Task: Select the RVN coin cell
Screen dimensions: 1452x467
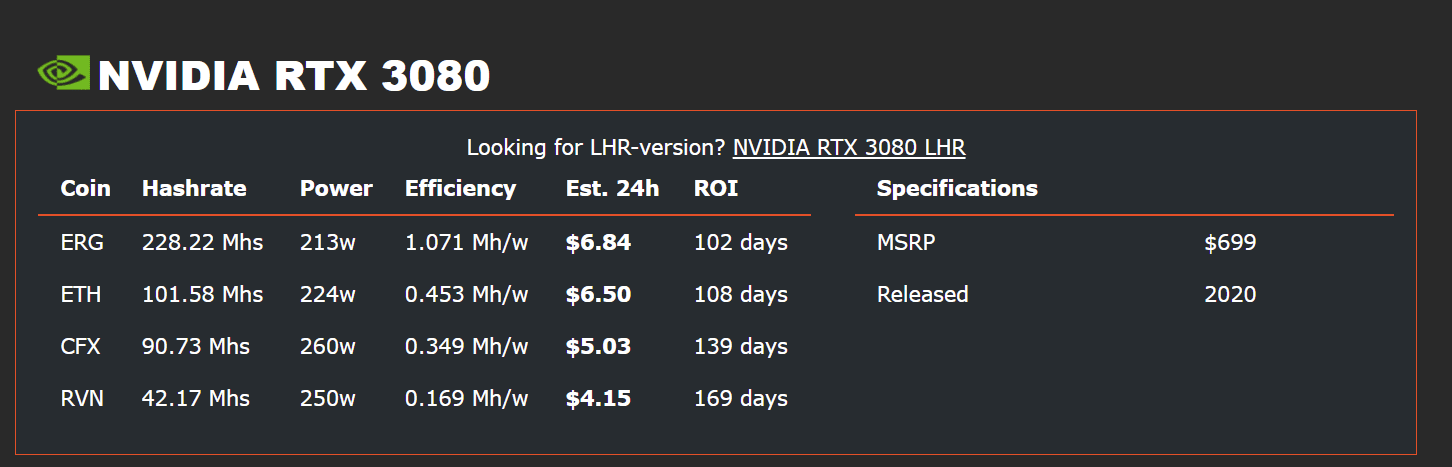Action: pyautogui.click(x=82, y=398)
